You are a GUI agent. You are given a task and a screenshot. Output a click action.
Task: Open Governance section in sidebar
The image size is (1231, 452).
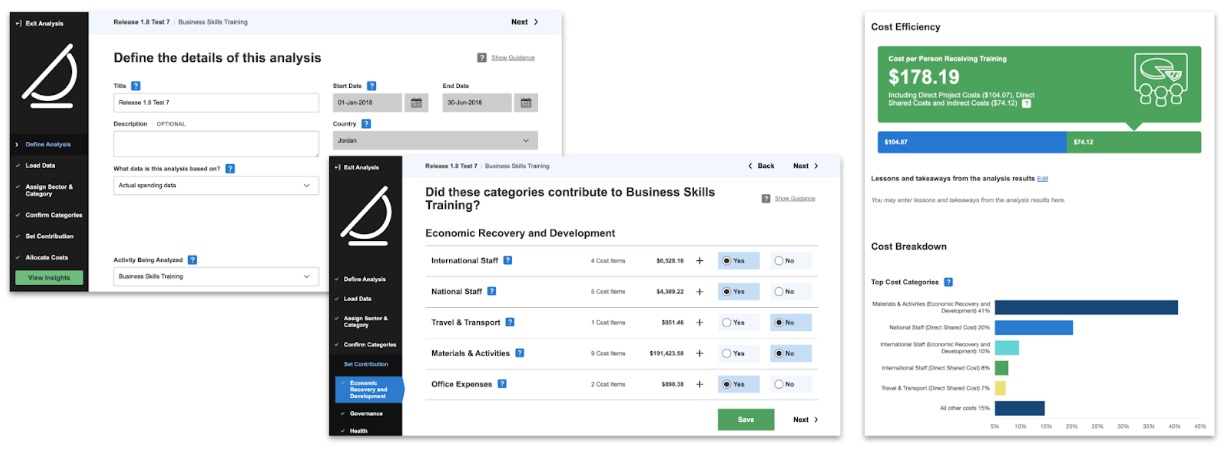tap(368, 412)
